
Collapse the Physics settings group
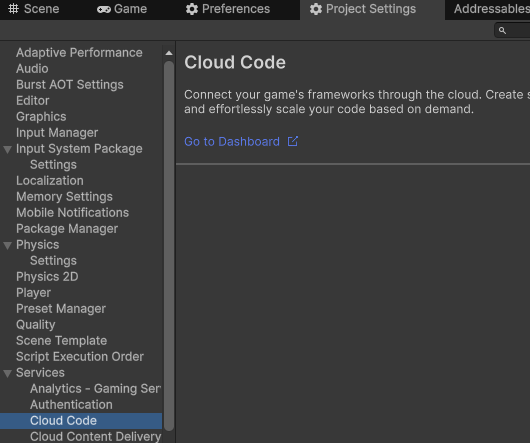[x=7, y=245]
